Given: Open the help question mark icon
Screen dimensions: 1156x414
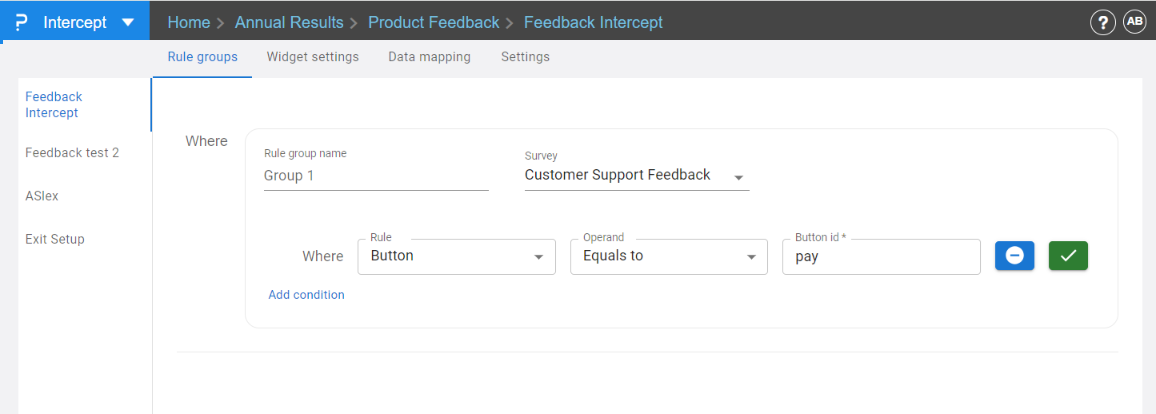Looking at the screenshot, I should pos(1102,23).
